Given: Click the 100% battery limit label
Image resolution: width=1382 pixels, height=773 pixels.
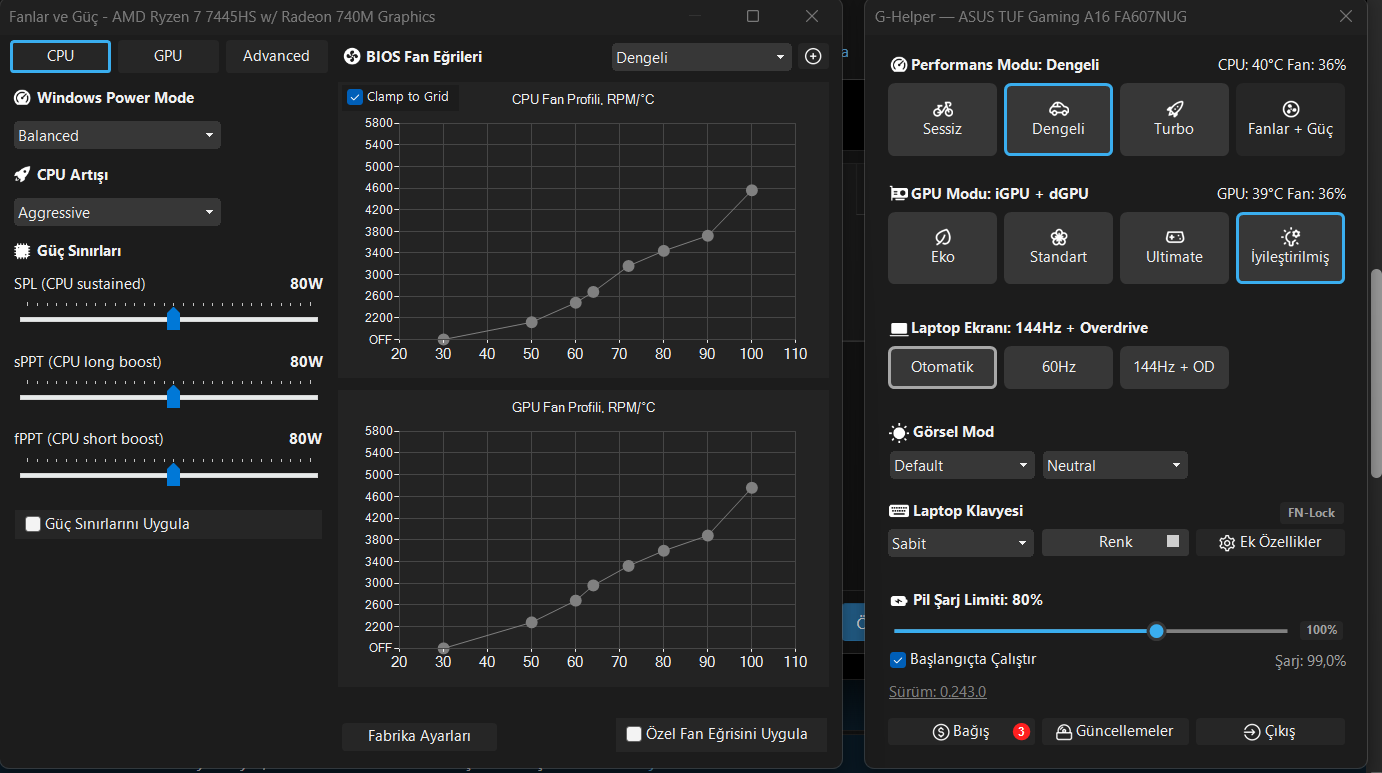Looking at the screenshot, I should point(1321,630).
